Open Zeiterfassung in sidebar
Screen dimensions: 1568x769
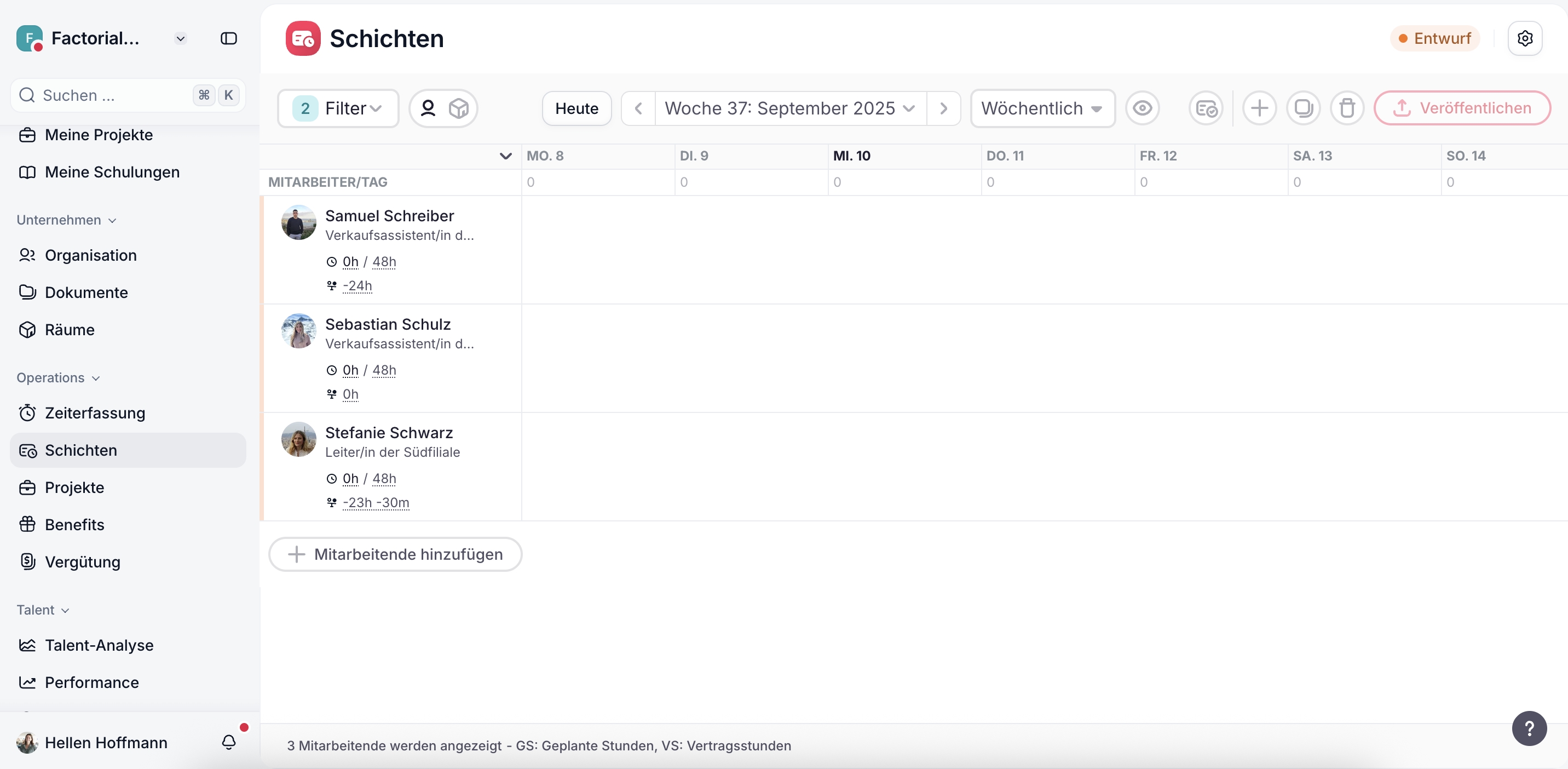[95, 413]
